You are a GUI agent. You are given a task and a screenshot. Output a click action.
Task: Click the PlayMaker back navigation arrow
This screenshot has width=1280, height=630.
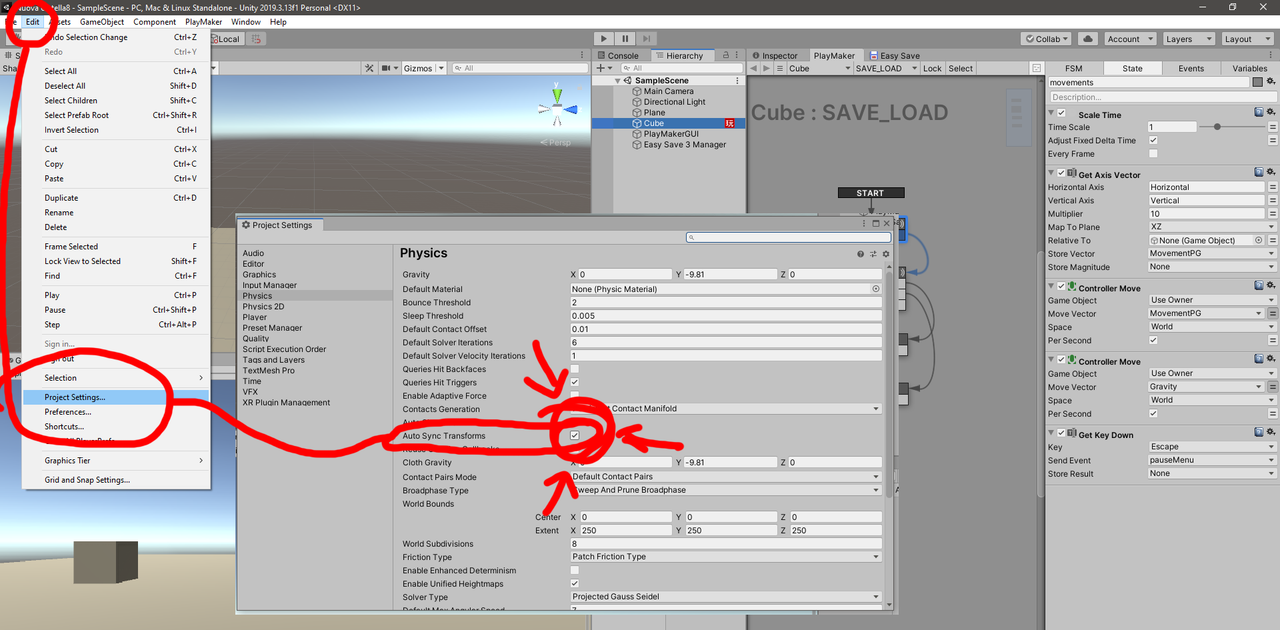tap(756, 68)
